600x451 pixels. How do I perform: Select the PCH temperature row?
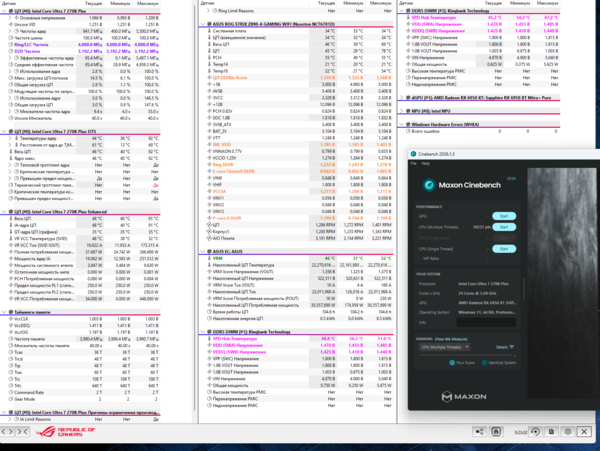coord(296,58)
